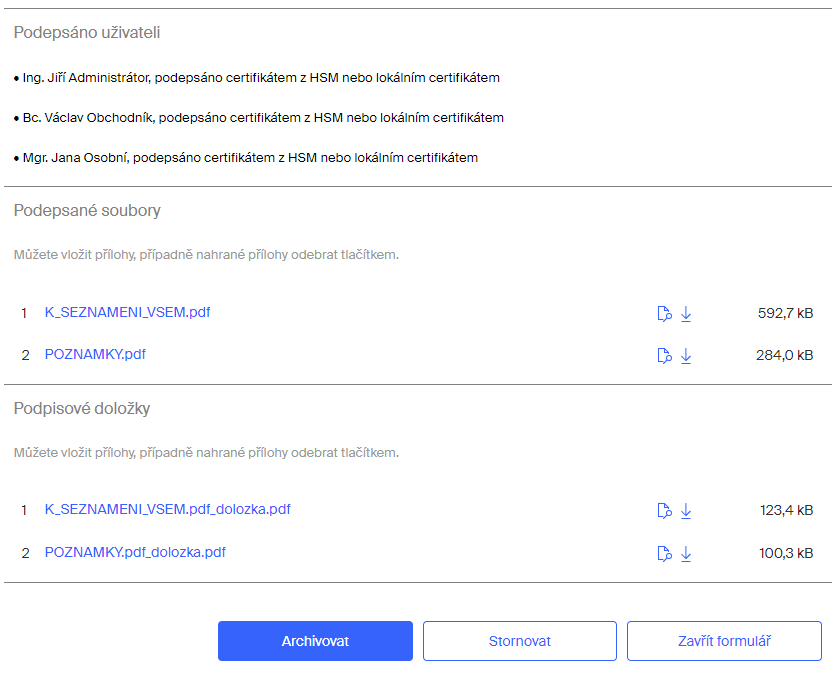840x682 pixels.
Task: Open the POZNAMKY.pdf link
Action: click(x=95, y=355)
